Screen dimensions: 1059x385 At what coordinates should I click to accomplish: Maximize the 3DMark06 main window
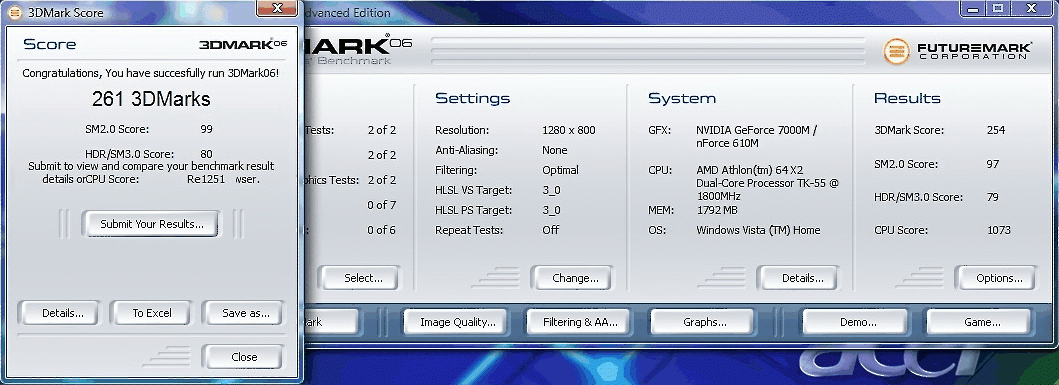coord(997,9)
